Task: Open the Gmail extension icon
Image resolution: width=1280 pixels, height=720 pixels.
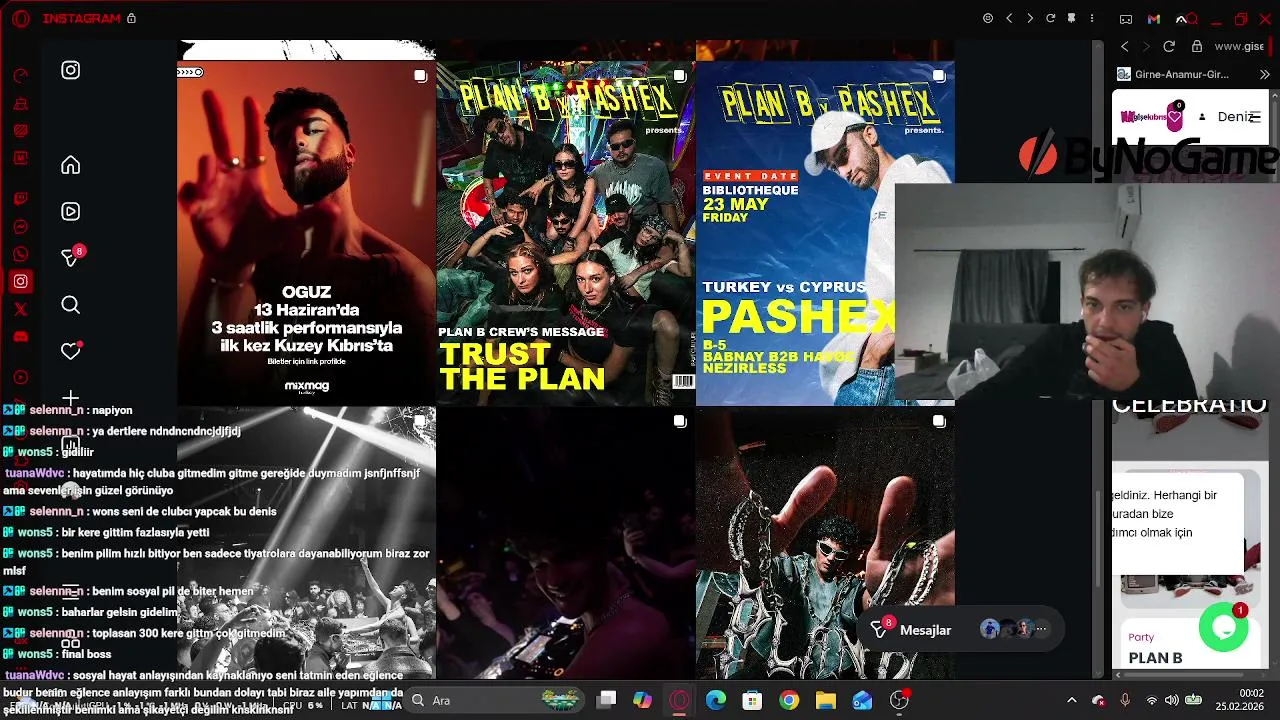Action: (1154, 19)
